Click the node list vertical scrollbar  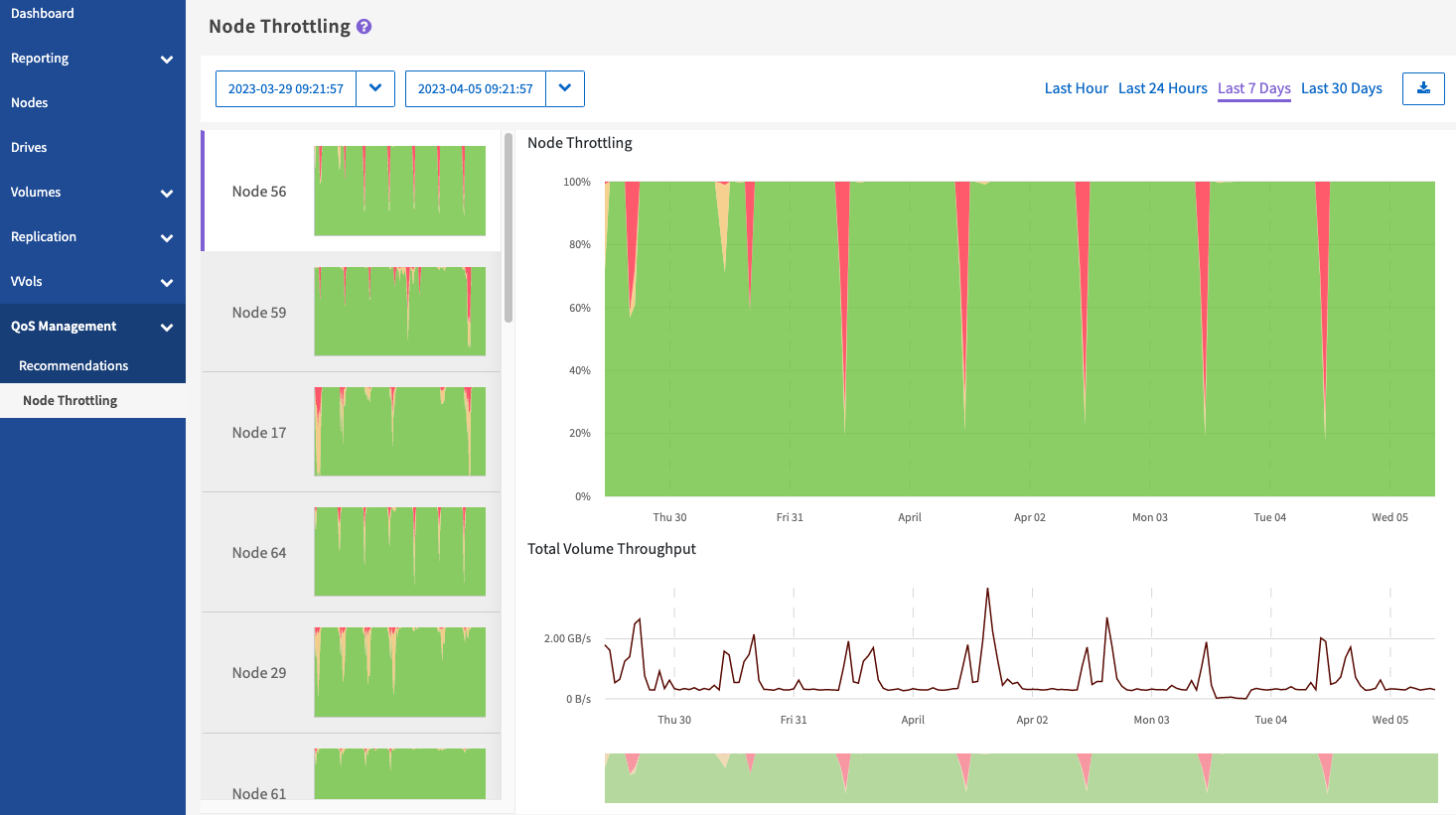click(509, 228)
